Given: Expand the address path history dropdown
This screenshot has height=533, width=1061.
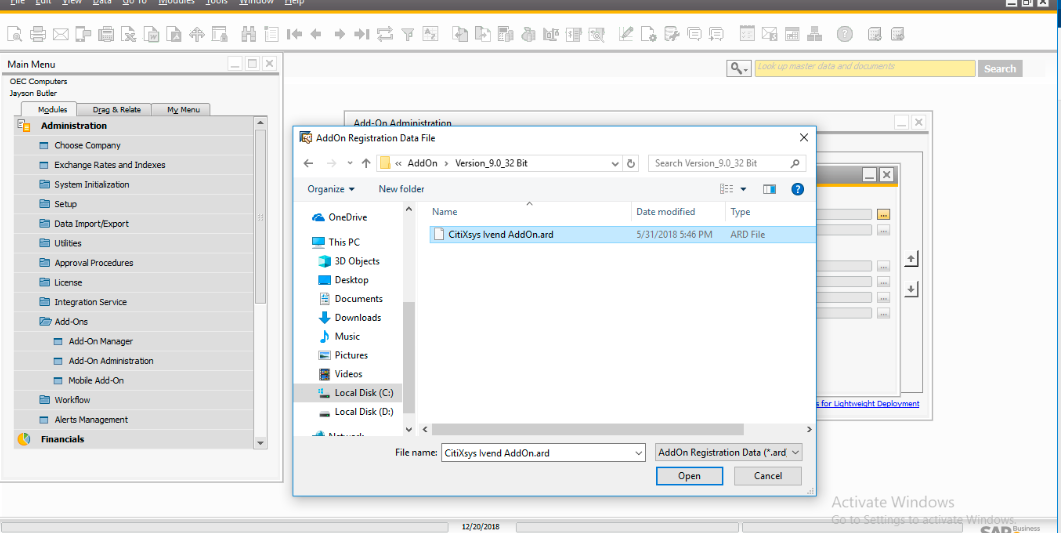Looking at the screenshot, I should [615, 163].
